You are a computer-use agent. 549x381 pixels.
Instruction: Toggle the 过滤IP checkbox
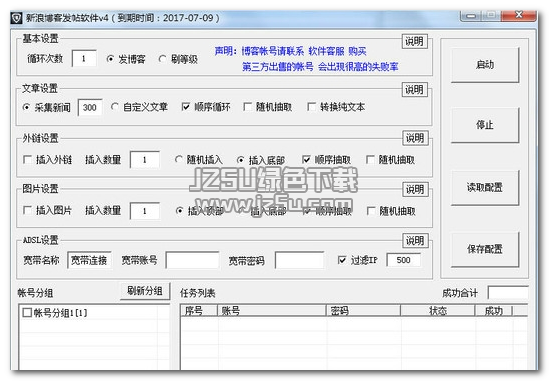click(342, 260)
